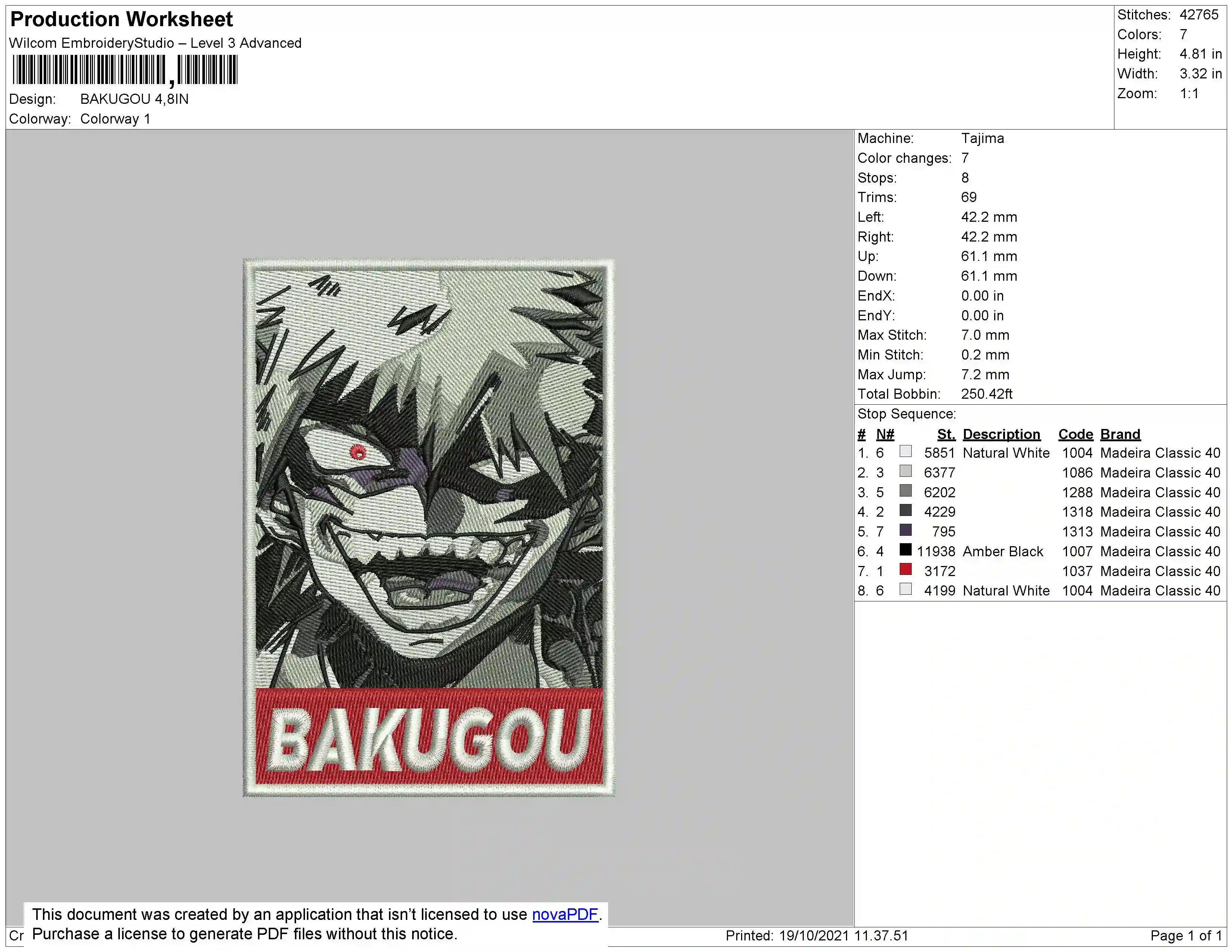This screenshot has width=1232, height=952.
Task: Click the stitch count 795 in row 5
Action: pos(944,531)
